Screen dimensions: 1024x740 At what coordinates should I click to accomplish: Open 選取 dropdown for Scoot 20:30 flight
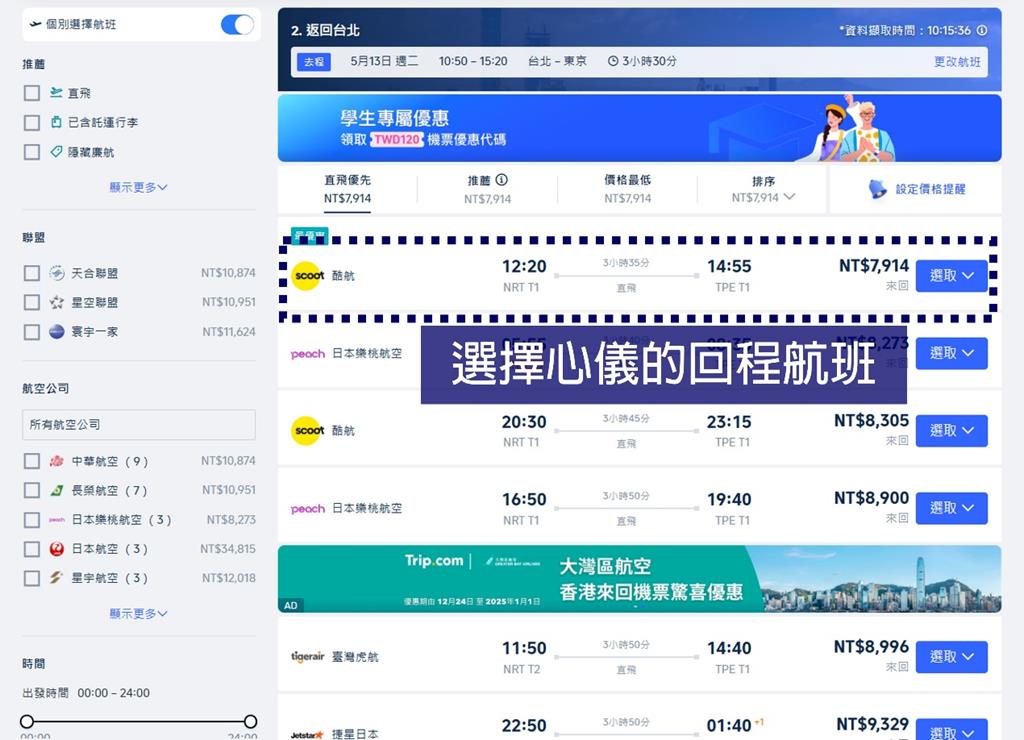[952, 430]
